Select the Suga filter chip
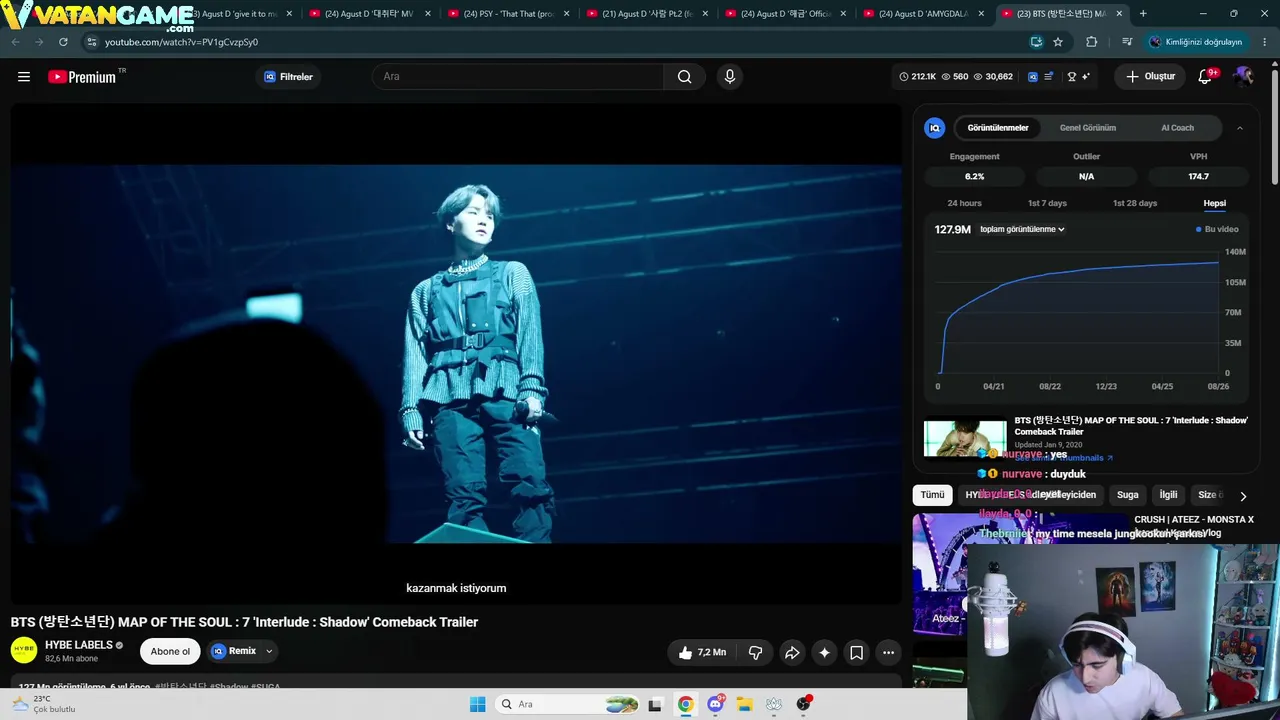Screen dimensions: 1280x720 1128,495
